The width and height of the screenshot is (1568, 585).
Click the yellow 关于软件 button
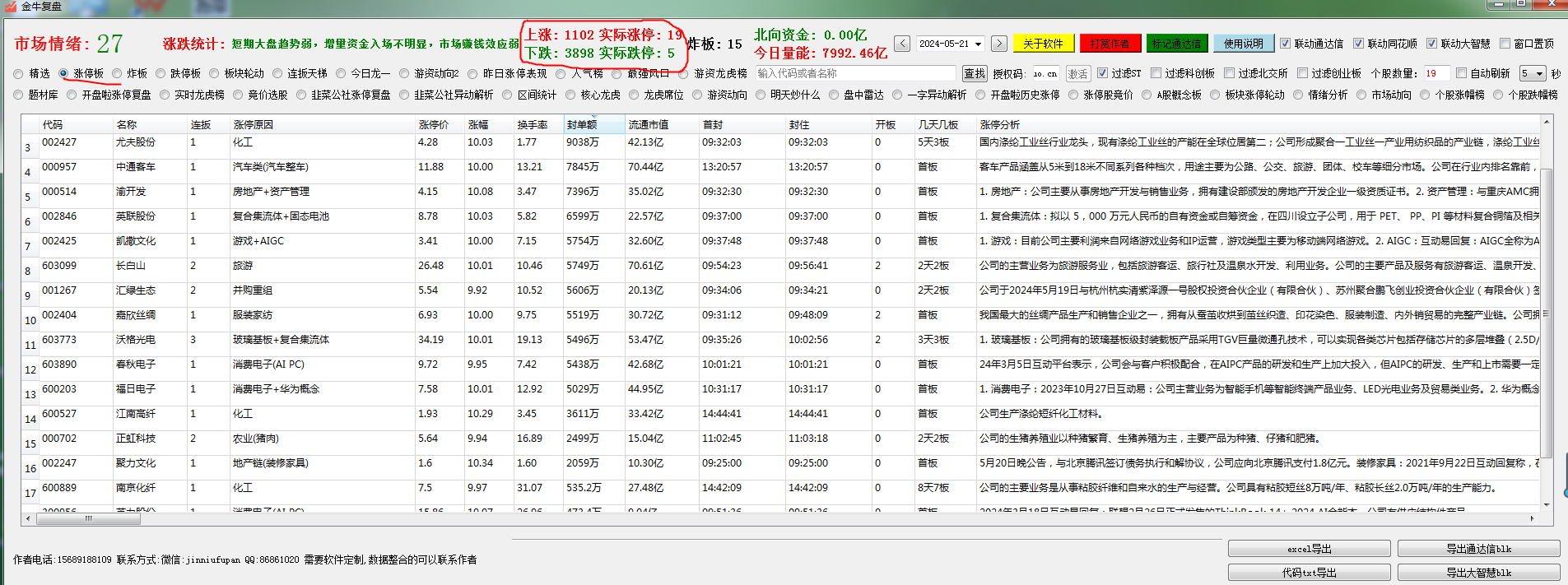coord(1043,44)
